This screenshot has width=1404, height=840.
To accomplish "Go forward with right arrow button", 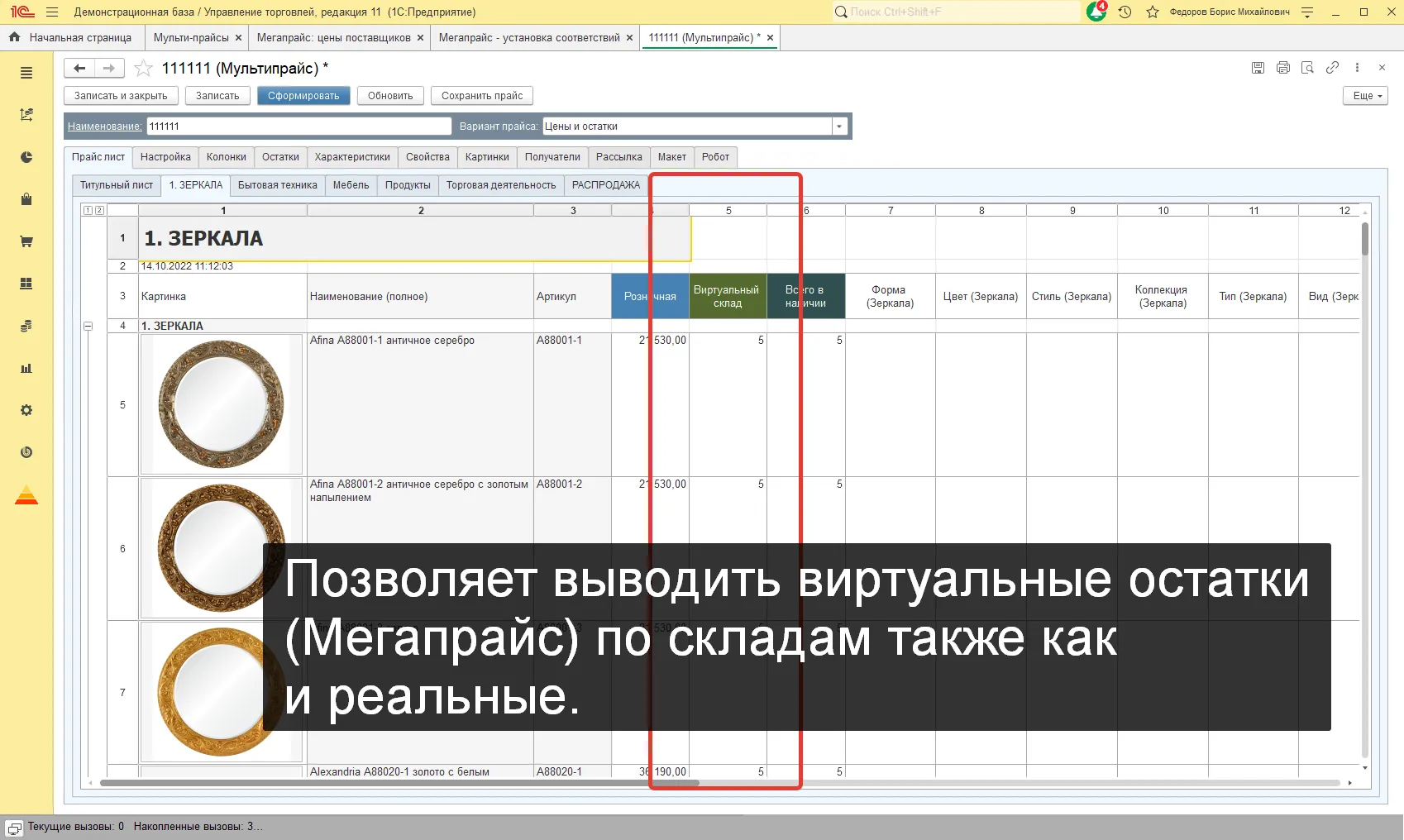I will click(x=109, y=68).
